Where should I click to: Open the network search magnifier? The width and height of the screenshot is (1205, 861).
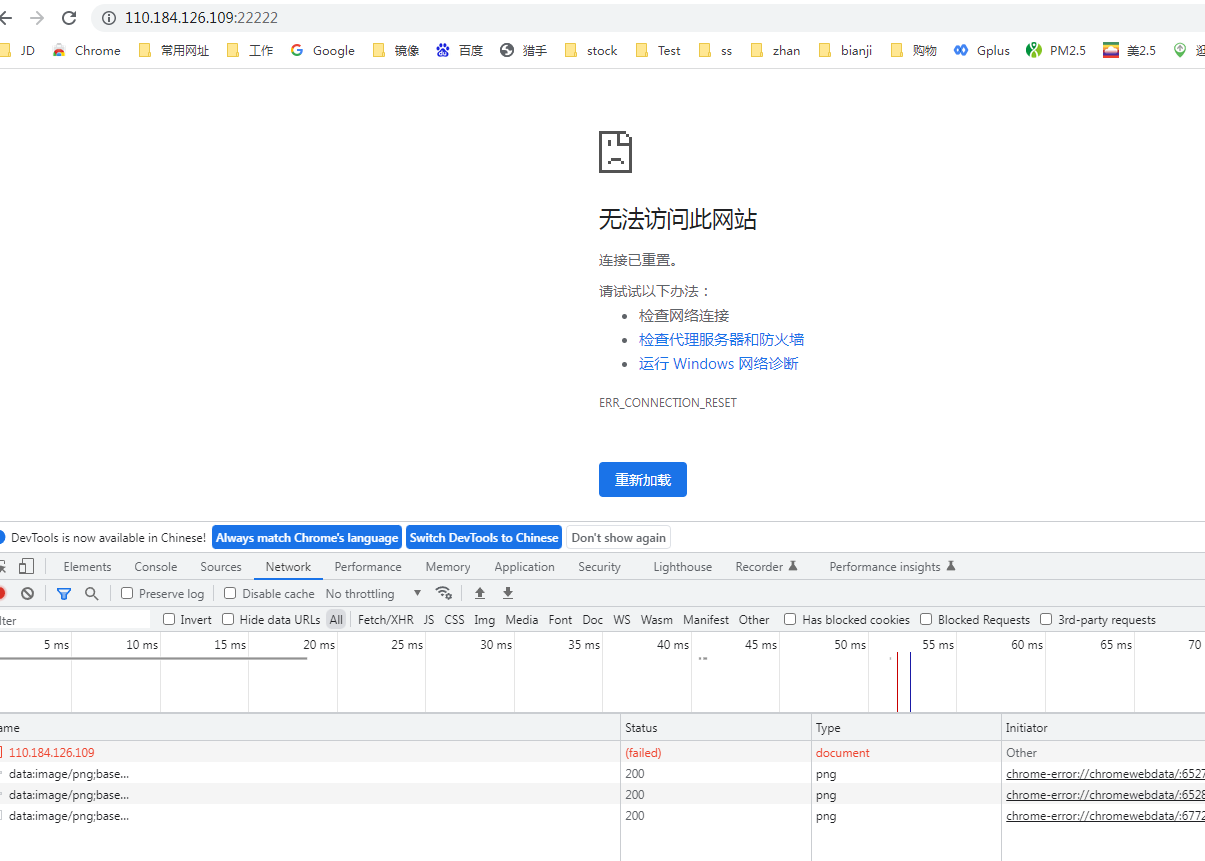[92, 593]
